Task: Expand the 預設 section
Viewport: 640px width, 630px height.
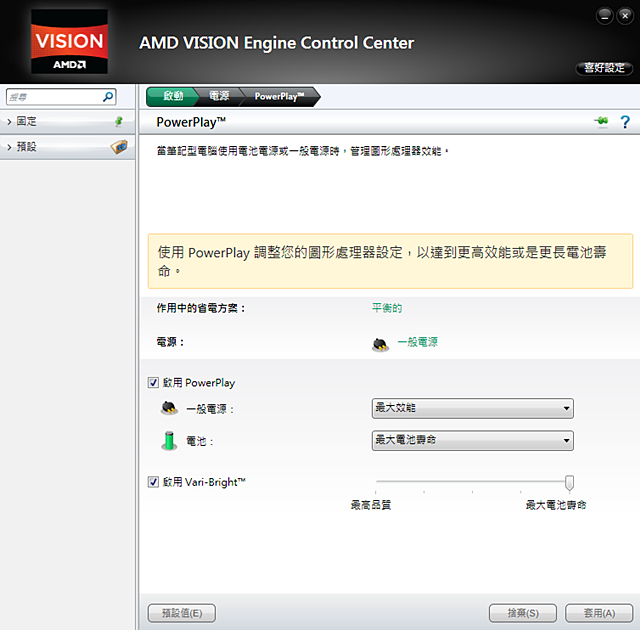Action: click(67, 146)
